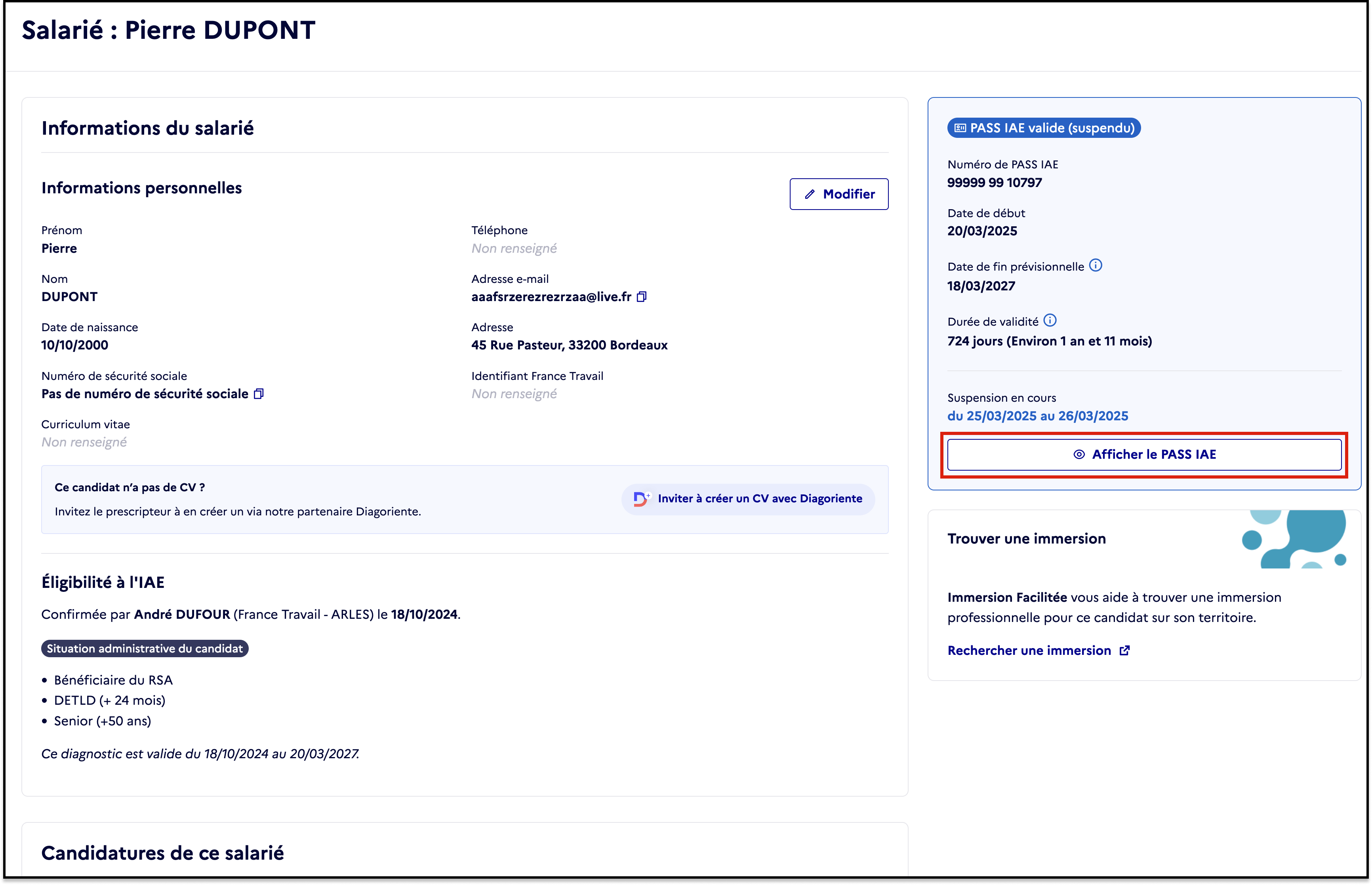
Task: Click the diagnostic validity sentence in italics
Action: click(x=200, y=754)
